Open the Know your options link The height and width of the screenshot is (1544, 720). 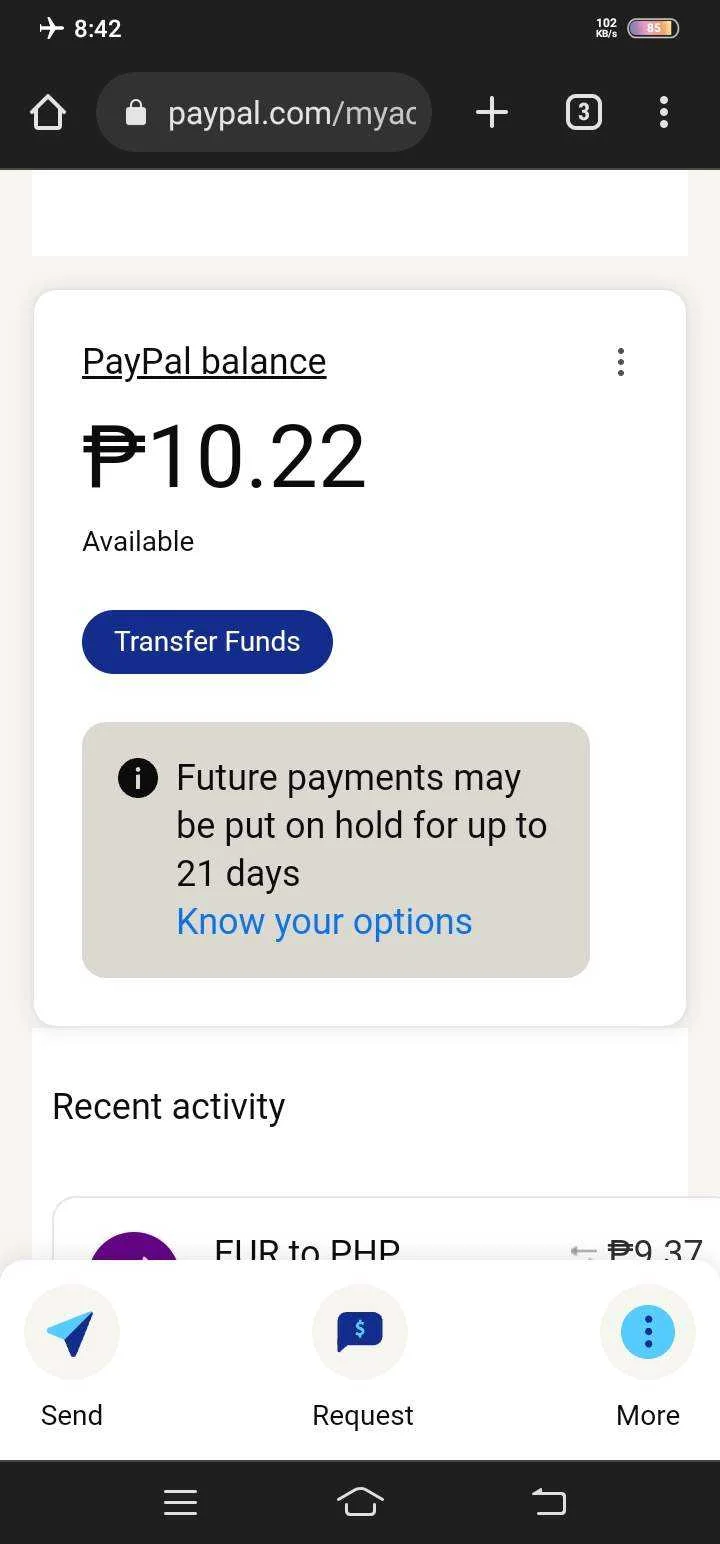(x=324, y=922)
